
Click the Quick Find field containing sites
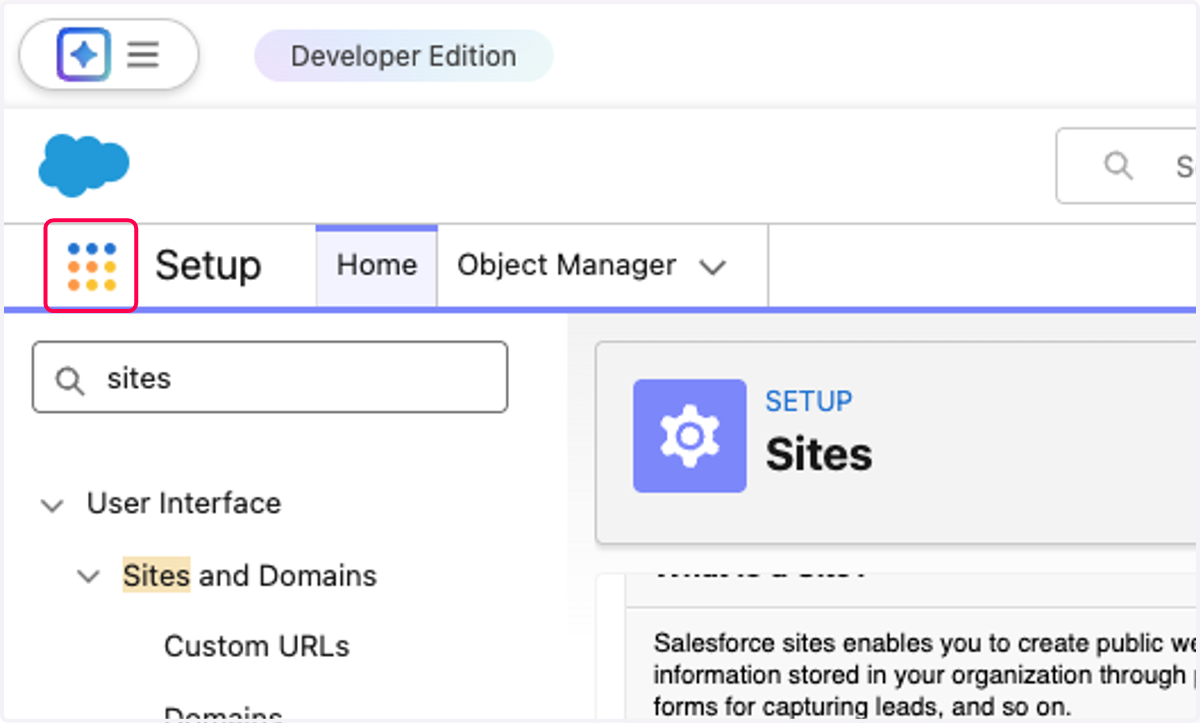(270, 378)
